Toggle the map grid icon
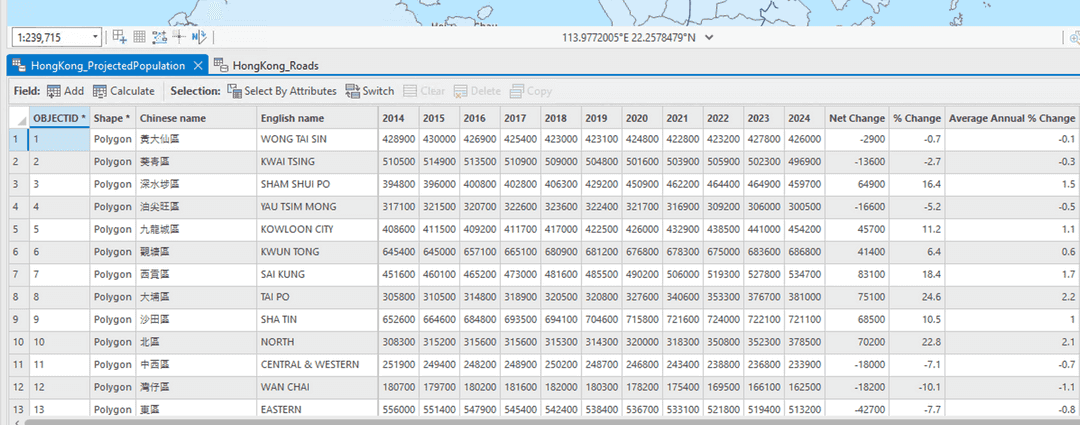 click(x=139, y=37)
